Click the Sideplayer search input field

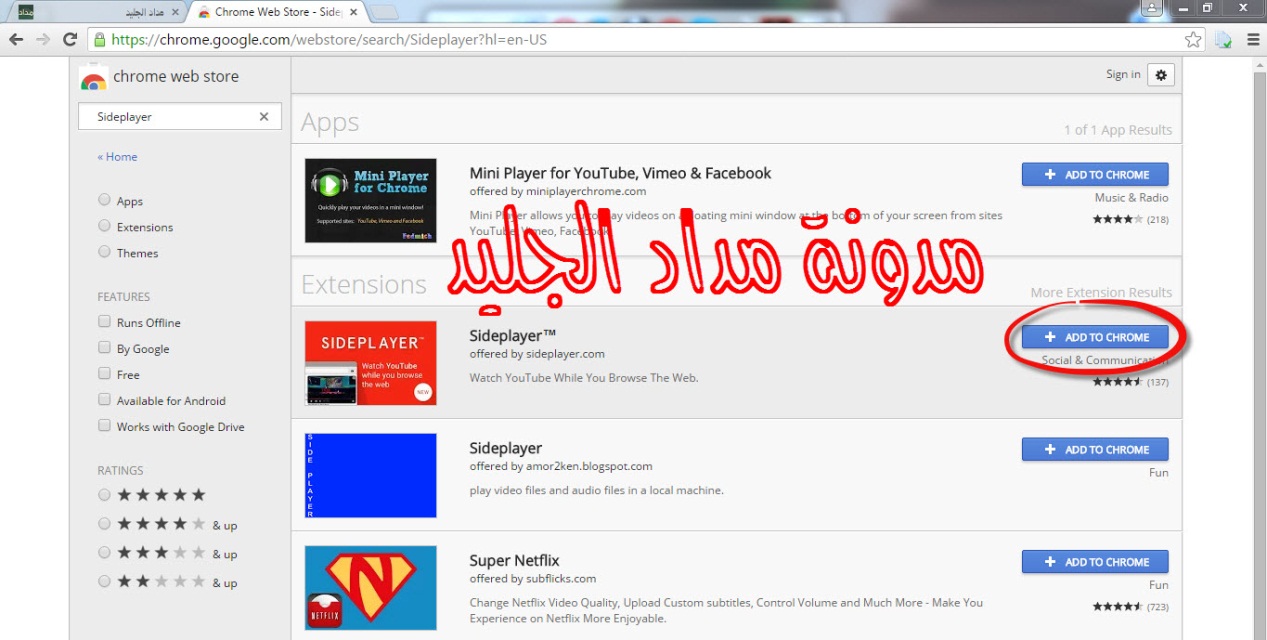tap(178, 117)
